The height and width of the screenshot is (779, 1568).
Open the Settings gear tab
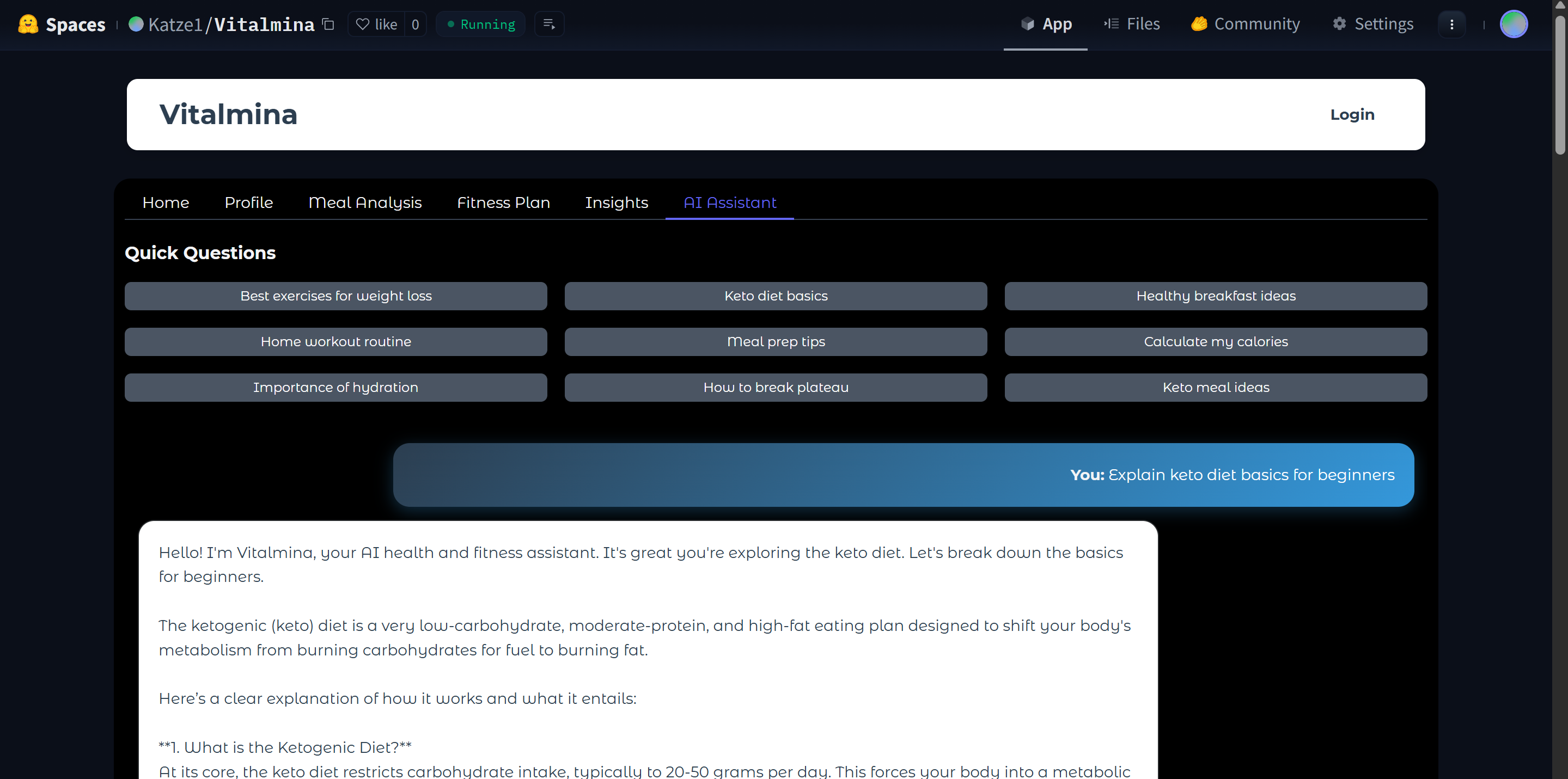pos(1373,24)
